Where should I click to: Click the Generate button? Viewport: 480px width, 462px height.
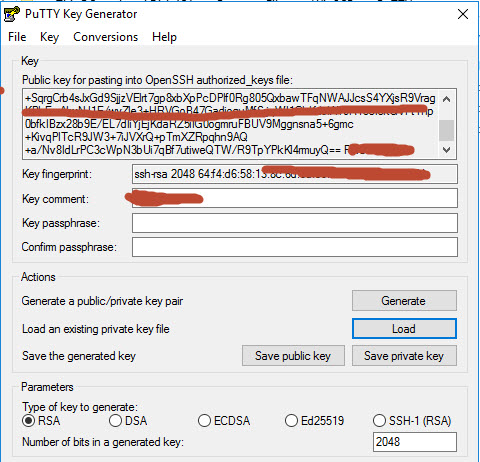[x=404, y=301]
